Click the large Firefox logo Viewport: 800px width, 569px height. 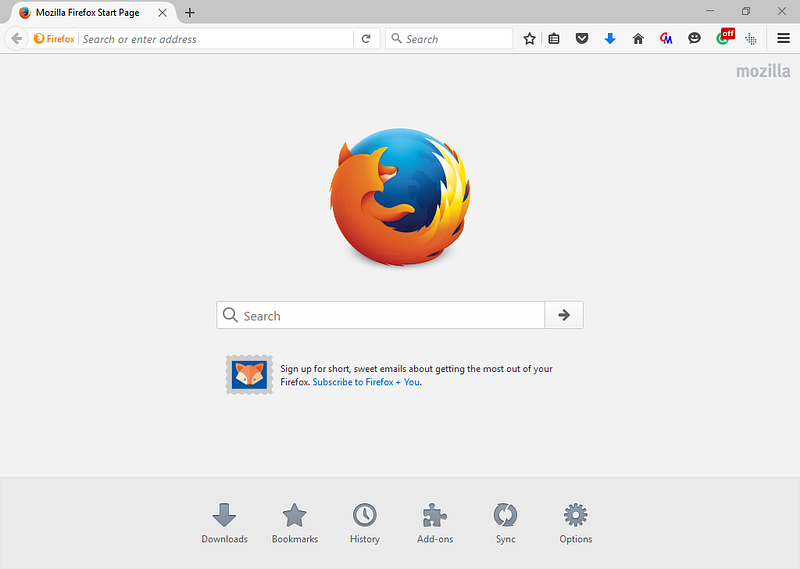(x=400, y=197)
